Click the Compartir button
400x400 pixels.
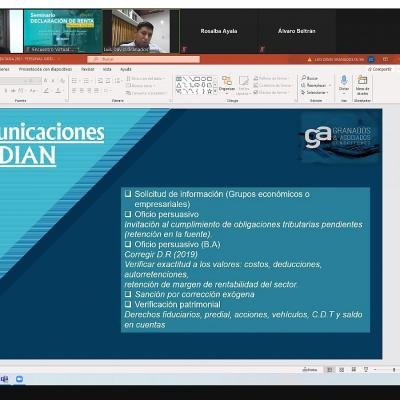coord(380,69)
